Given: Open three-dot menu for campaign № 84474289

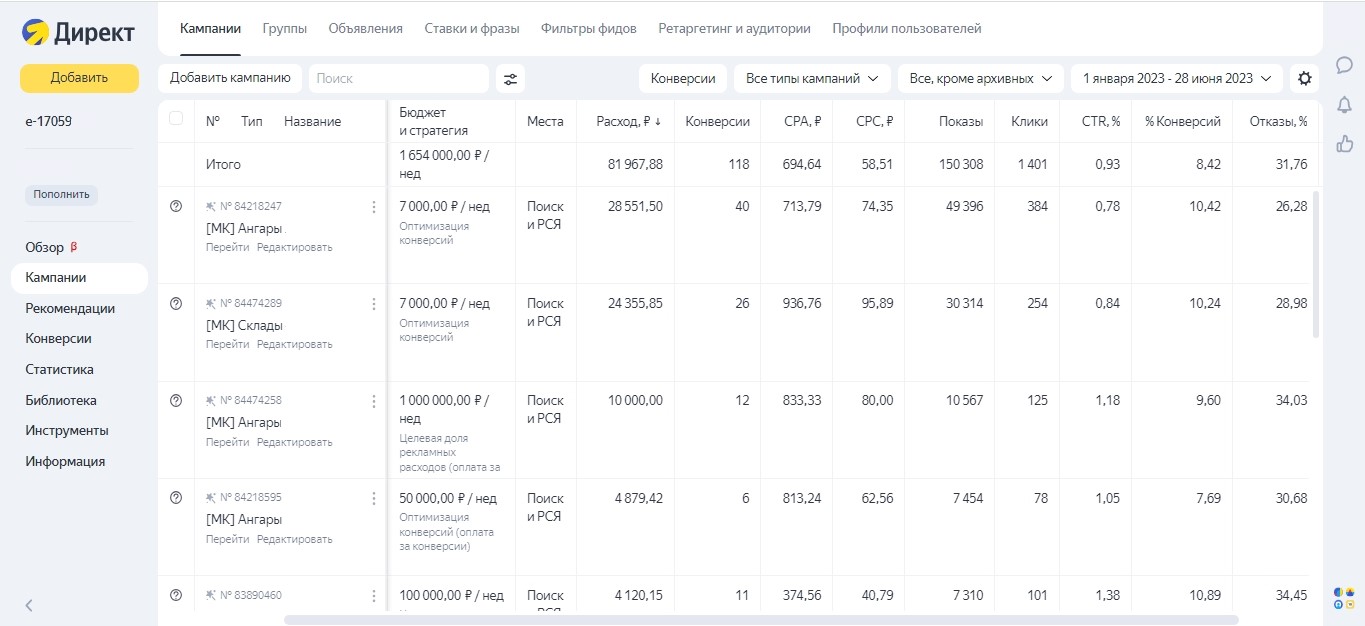Looking at the screenshot, I should (x=374, y=304).
